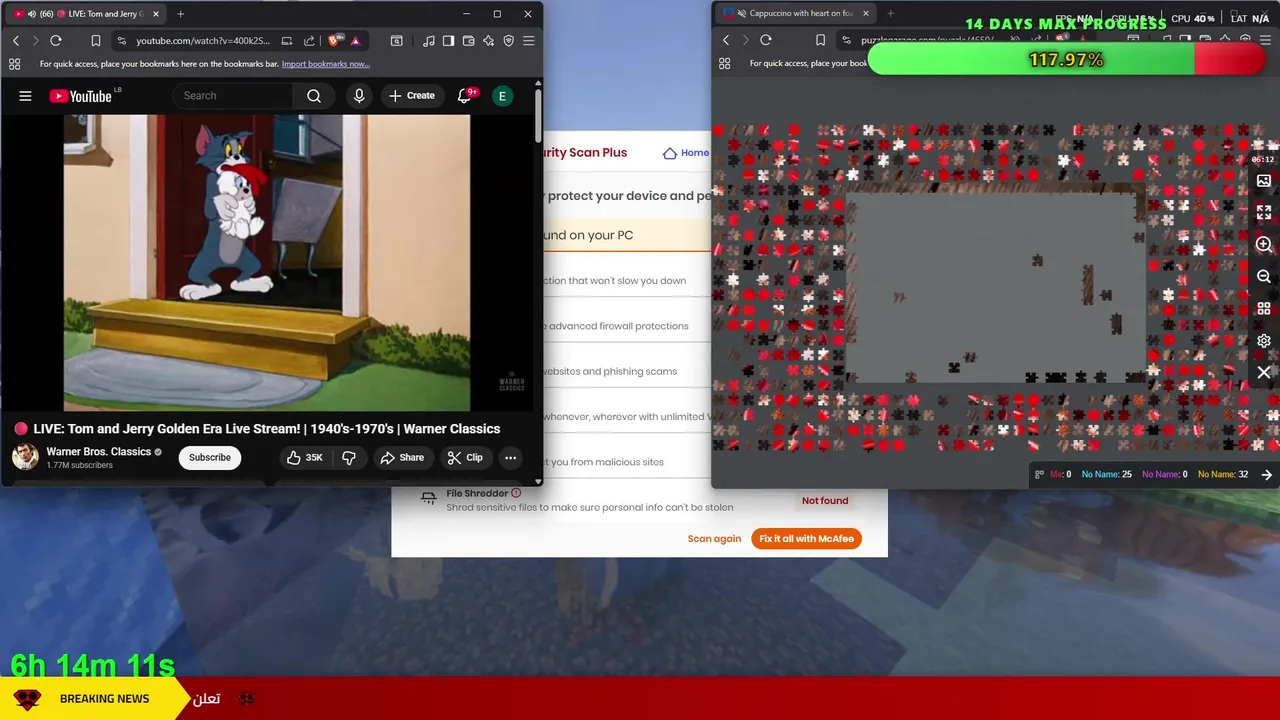Open the E account avatar menu
This screenshot has height=720, width=1280.
(502, 96)
